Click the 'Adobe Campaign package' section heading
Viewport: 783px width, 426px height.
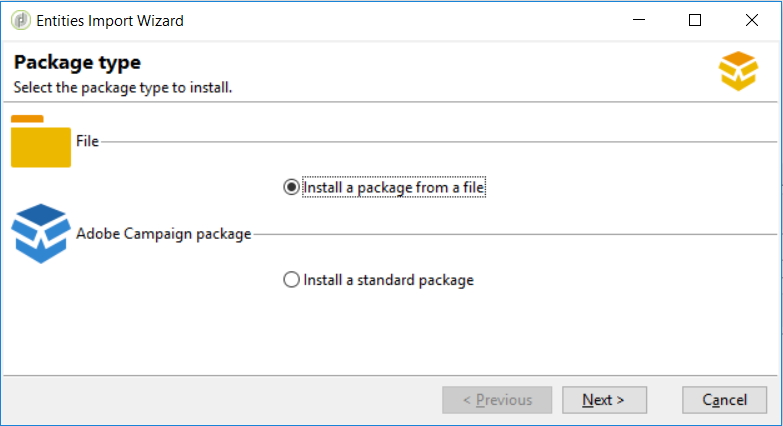pyautogui.click(x=164, y=234)
